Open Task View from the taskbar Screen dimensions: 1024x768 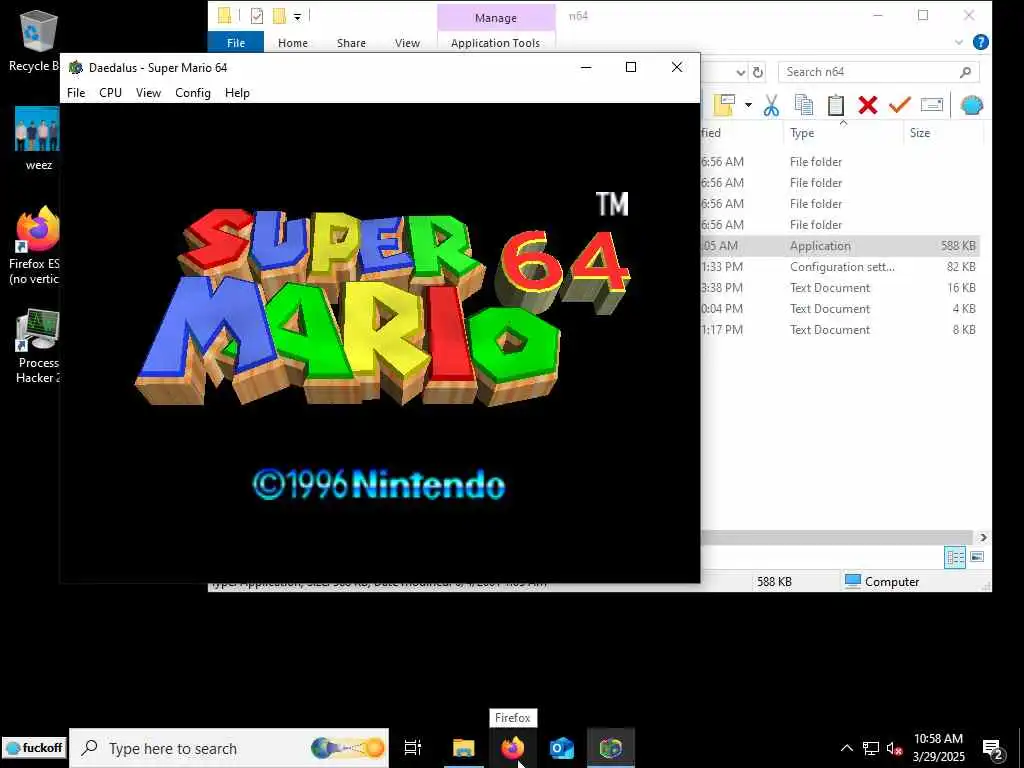click(413, 748)
